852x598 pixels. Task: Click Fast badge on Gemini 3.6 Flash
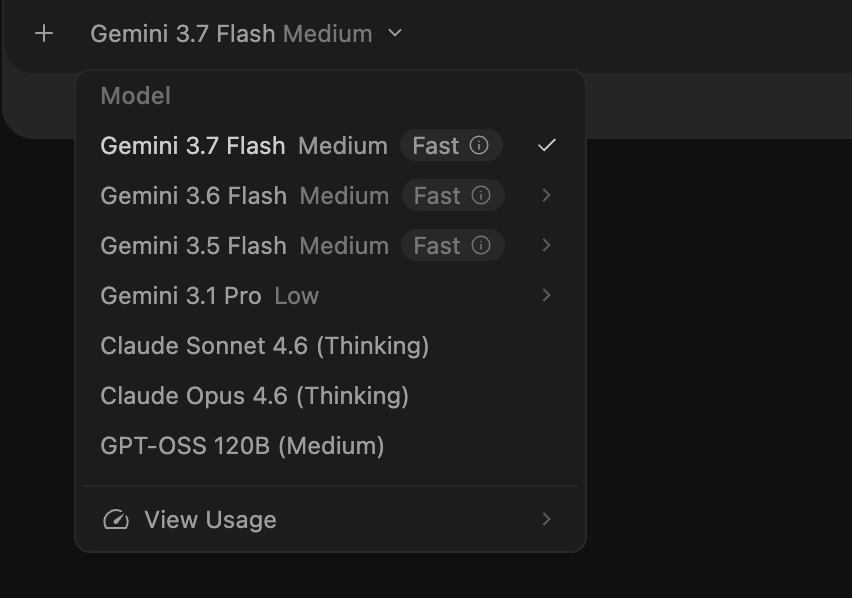pyautogui.click(x=453, y=195)
